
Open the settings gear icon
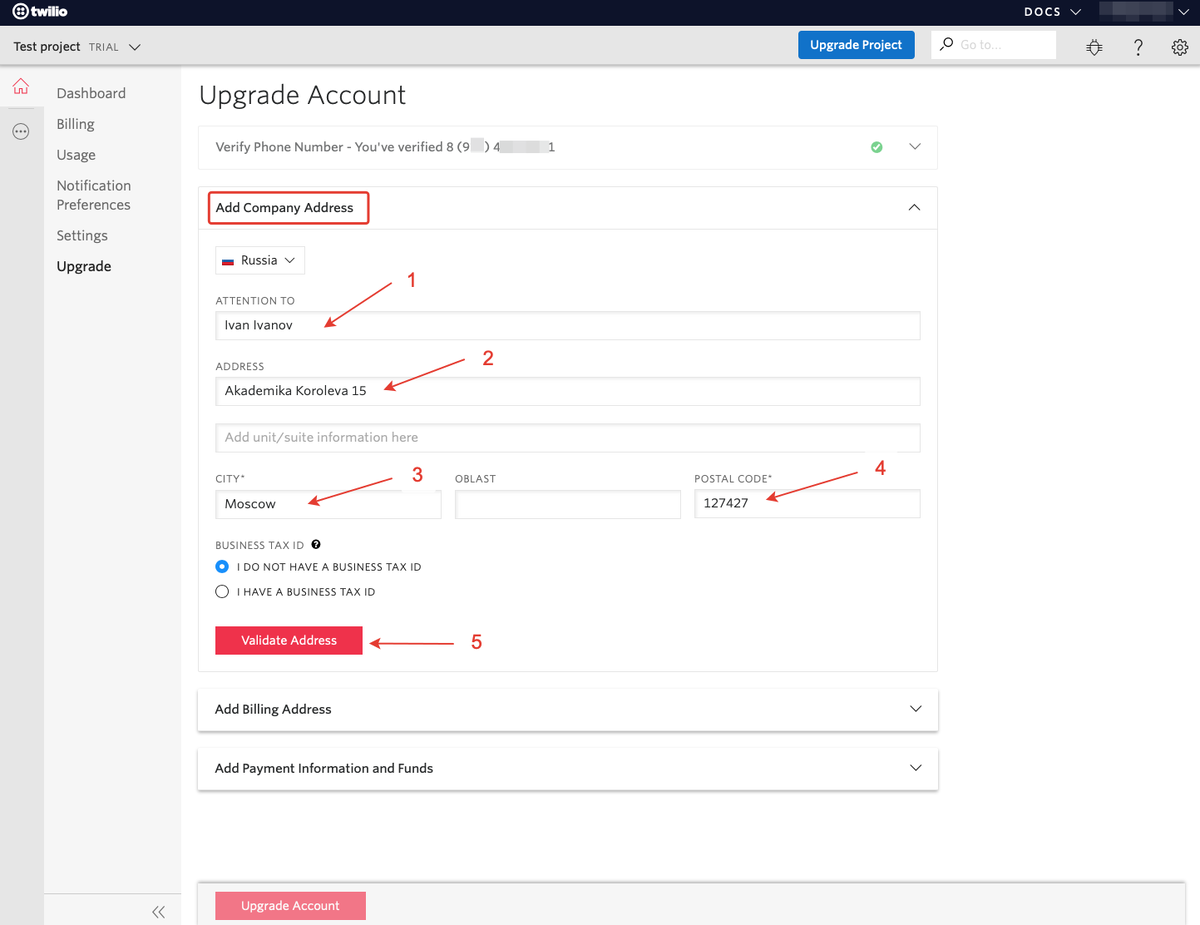[1180, 46]
